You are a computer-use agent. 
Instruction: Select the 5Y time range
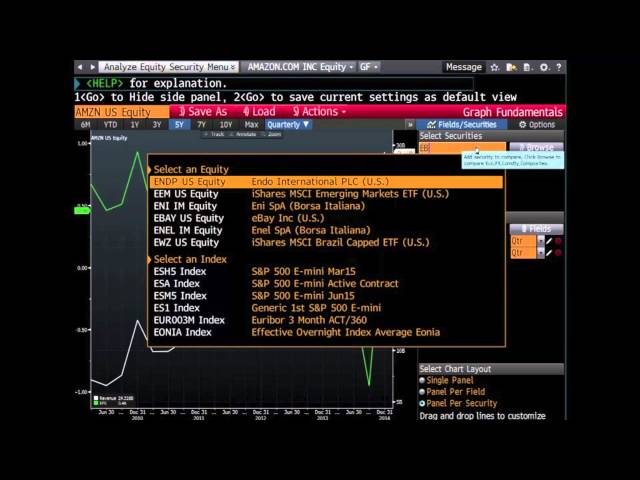point(179,124)
